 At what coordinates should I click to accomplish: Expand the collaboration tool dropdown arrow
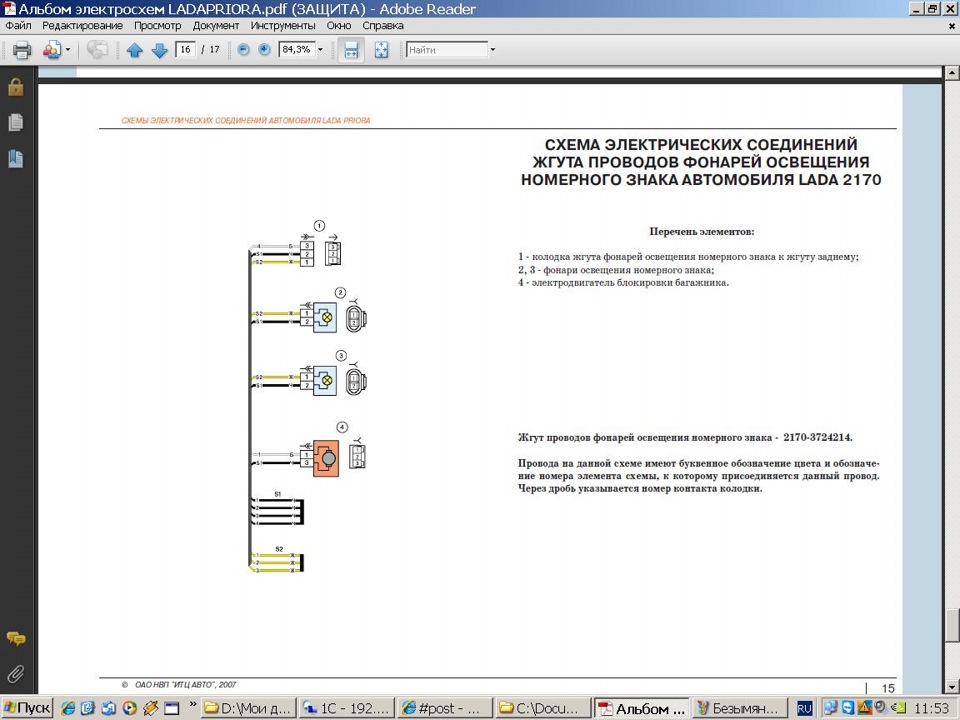point(68,50)
